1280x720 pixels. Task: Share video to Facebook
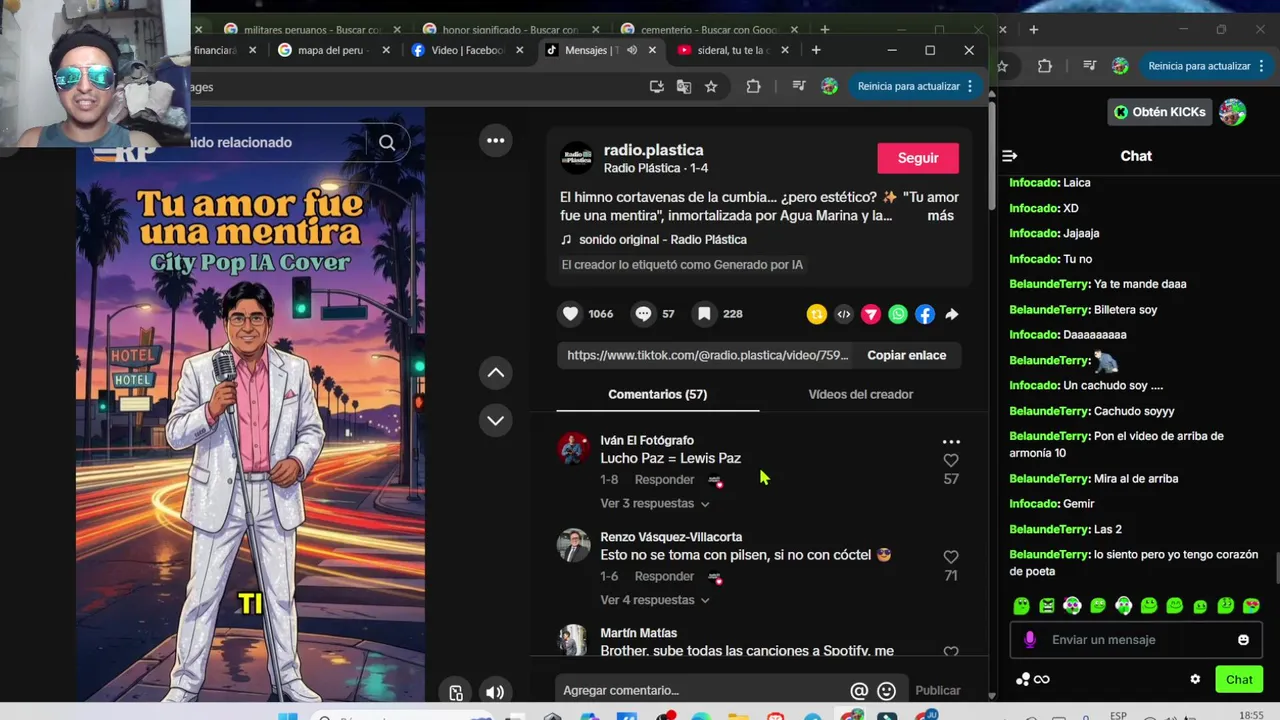(x=925, y=314)
